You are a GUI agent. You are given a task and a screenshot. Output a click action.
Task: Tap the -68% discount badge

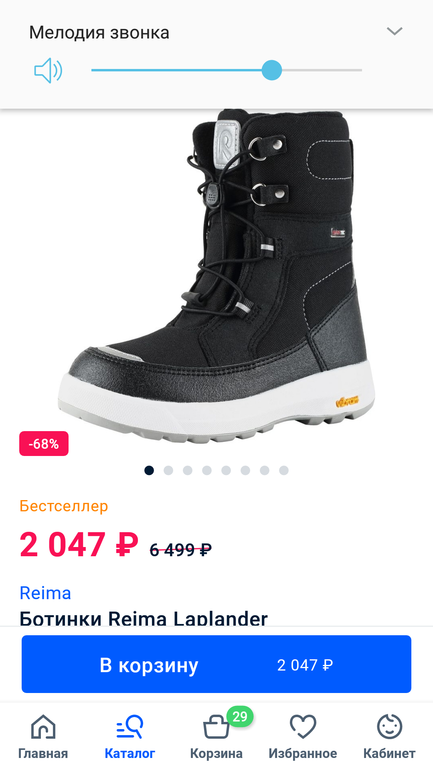point(44,444)
